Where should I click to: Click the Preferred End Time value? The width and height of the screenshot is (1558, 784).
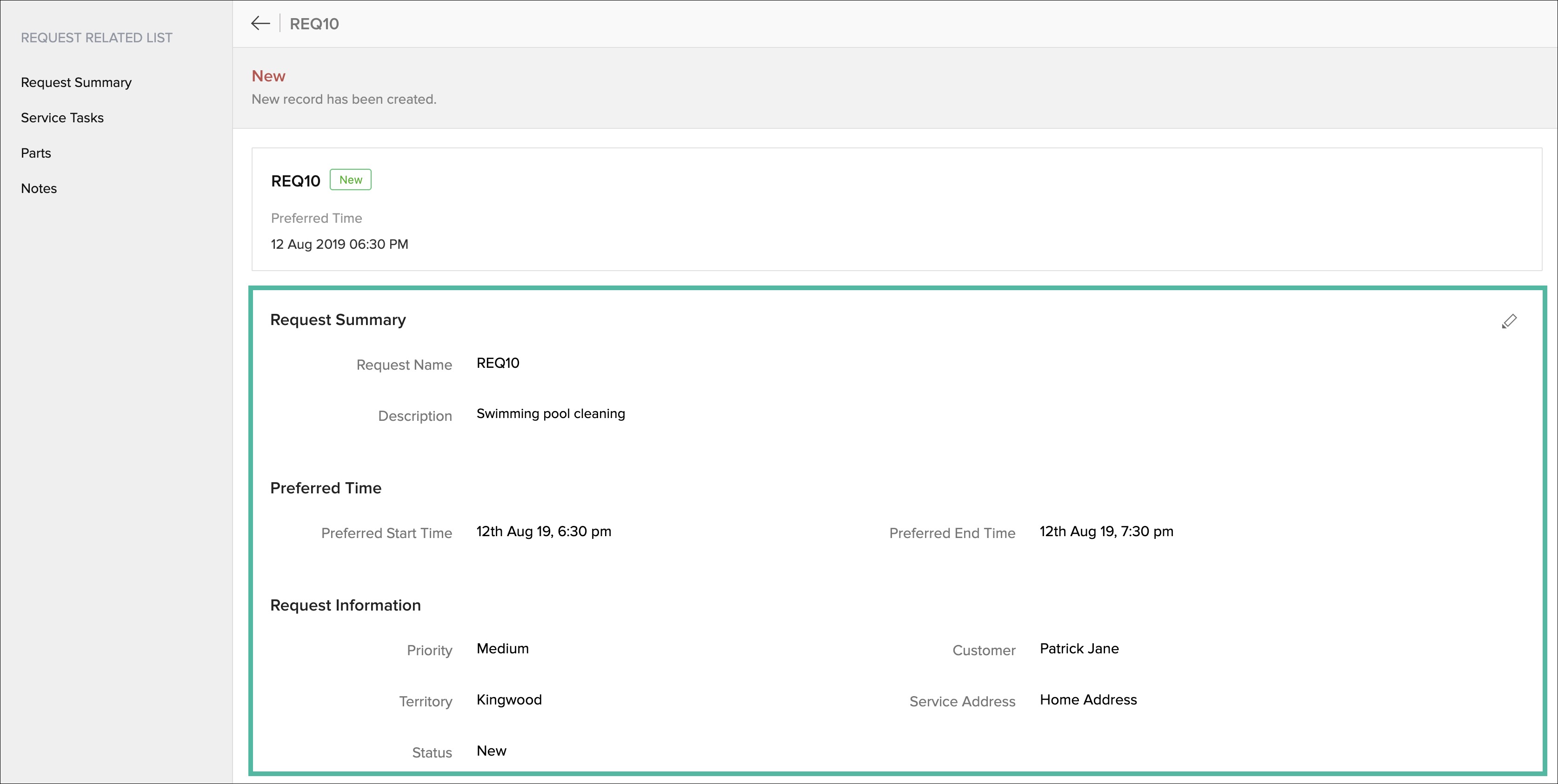[x=1106, y=531]
